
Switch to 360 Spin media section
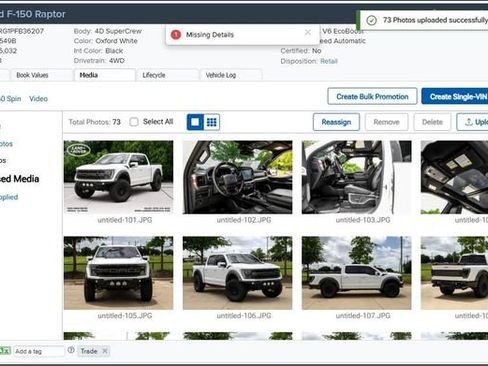point(10,99)
